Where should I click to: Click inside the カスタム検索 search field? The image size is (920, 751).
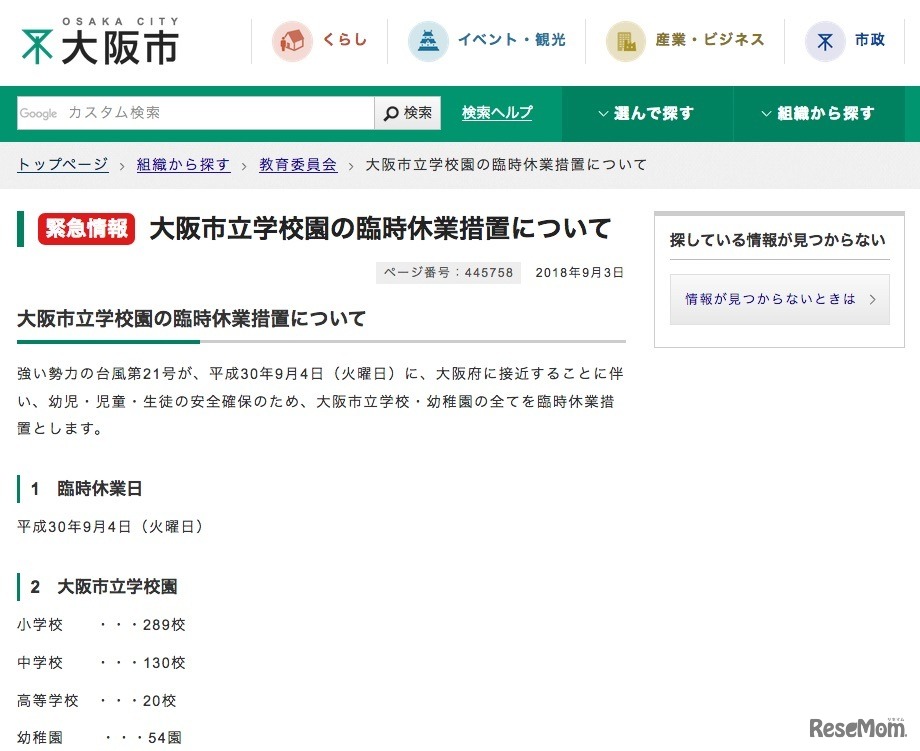tap(200, 113)
